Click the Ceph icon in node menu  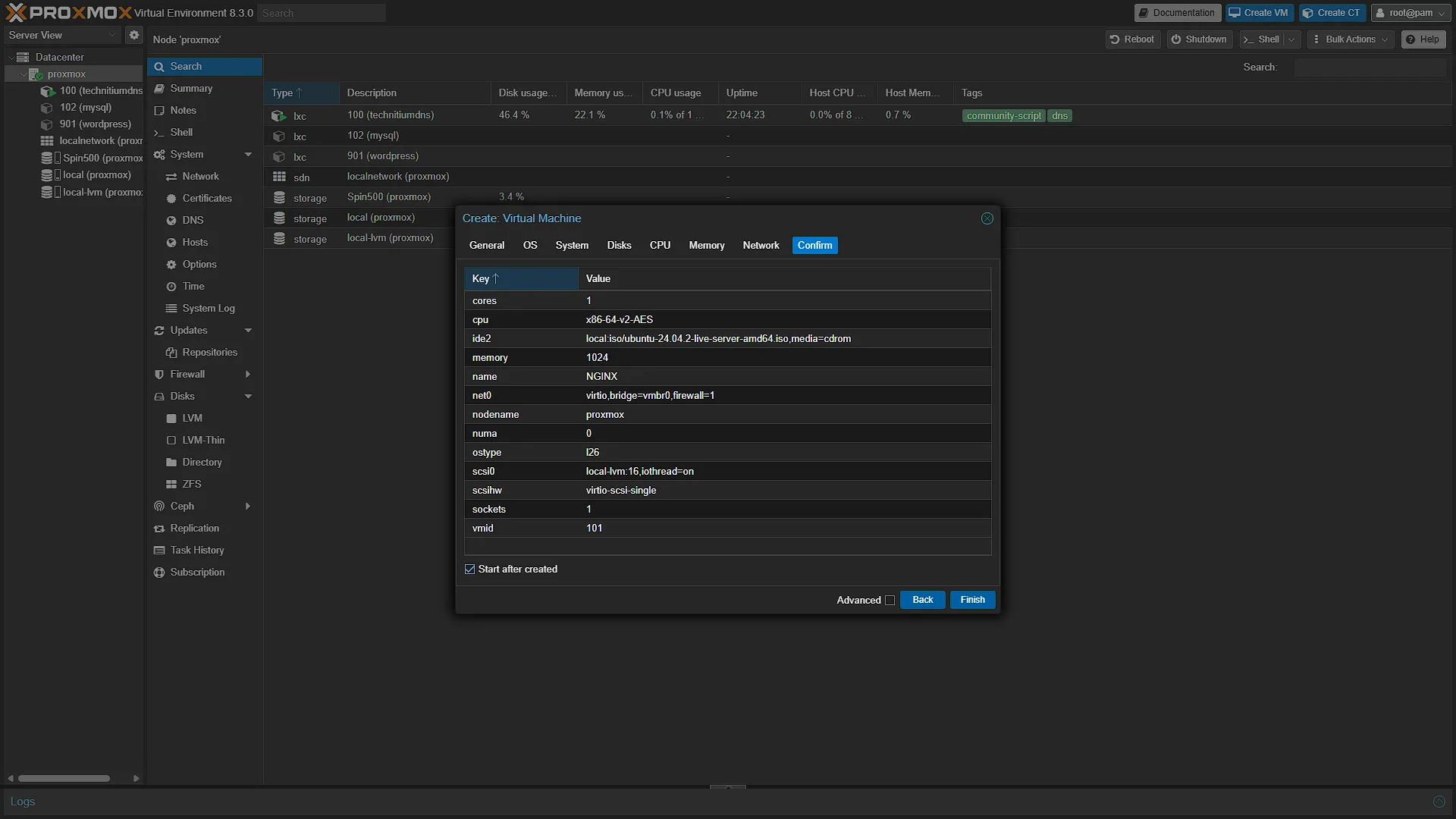click(x=159, y=507)
